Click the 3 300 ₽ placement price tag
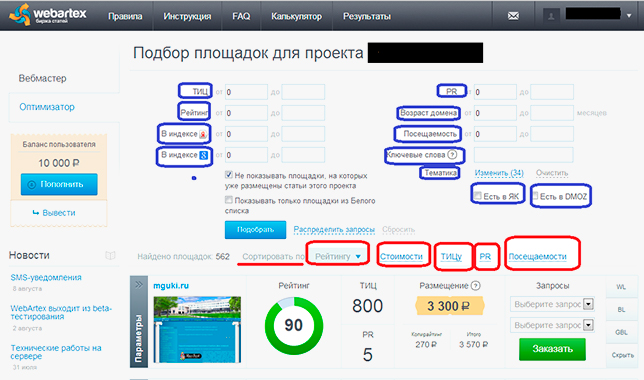 point(449,306)
